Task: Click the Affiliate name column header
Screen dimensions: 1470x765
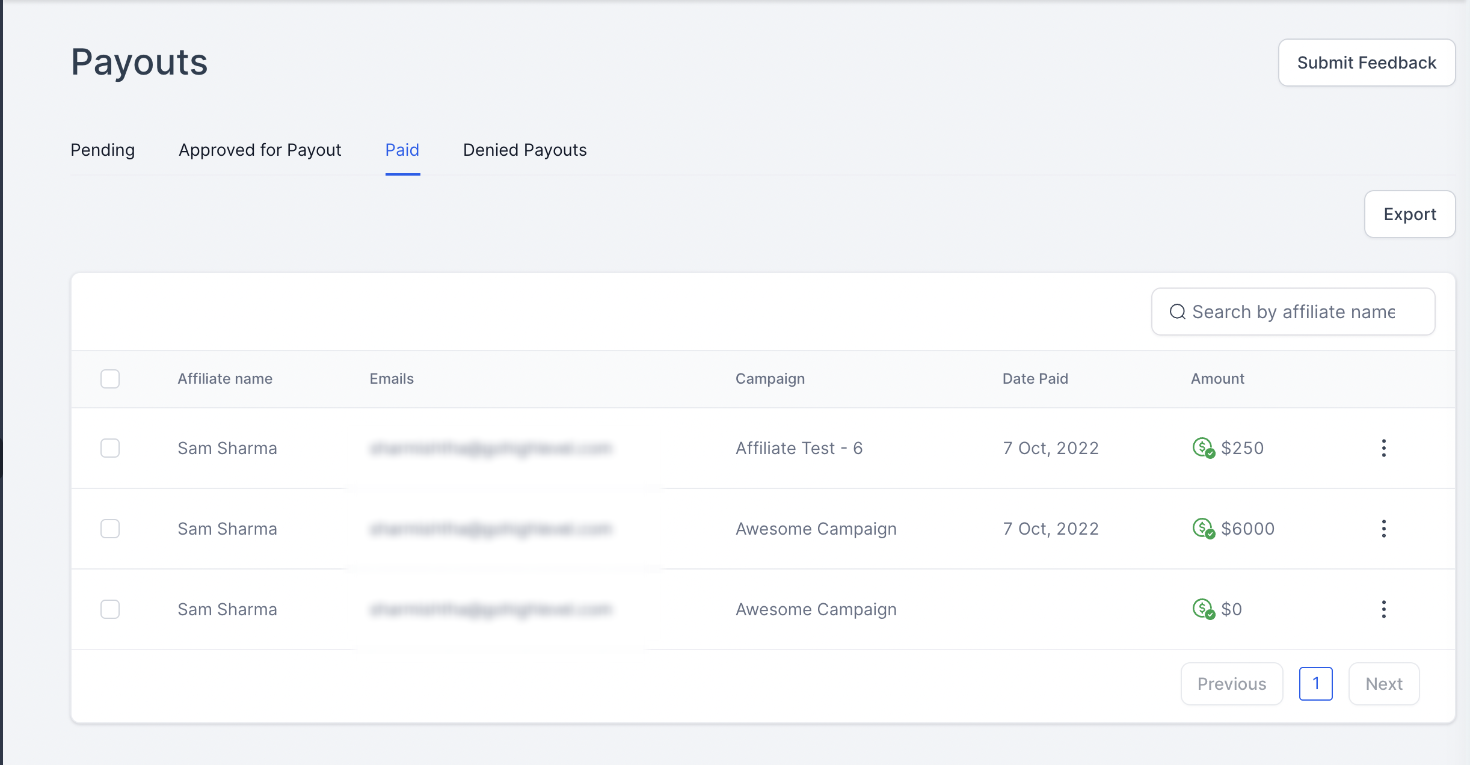Action: click(x=225, y=379)
